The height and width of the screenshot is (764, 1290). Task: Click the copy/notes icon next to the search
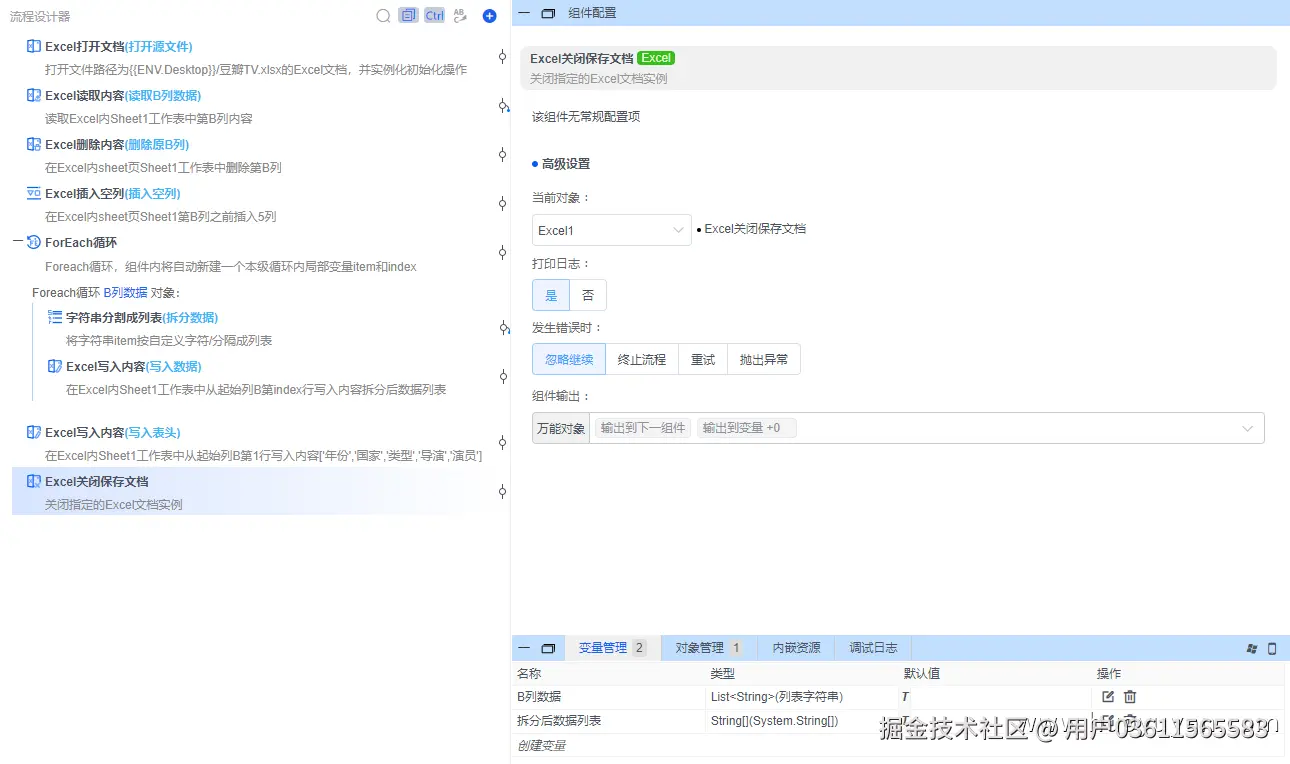pos(407,16)
